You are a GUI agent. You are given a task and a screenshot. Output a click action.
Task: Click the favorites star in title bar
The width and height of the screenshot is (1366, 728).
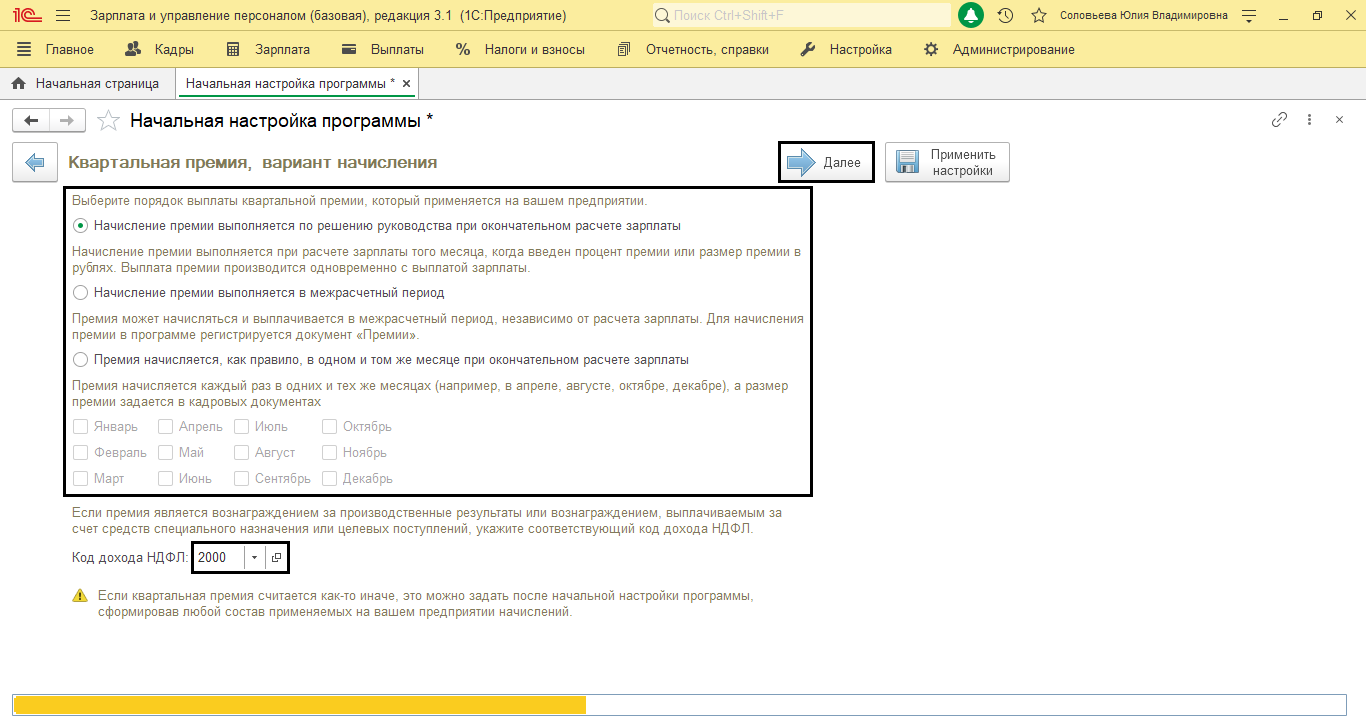click(1039, 16)
